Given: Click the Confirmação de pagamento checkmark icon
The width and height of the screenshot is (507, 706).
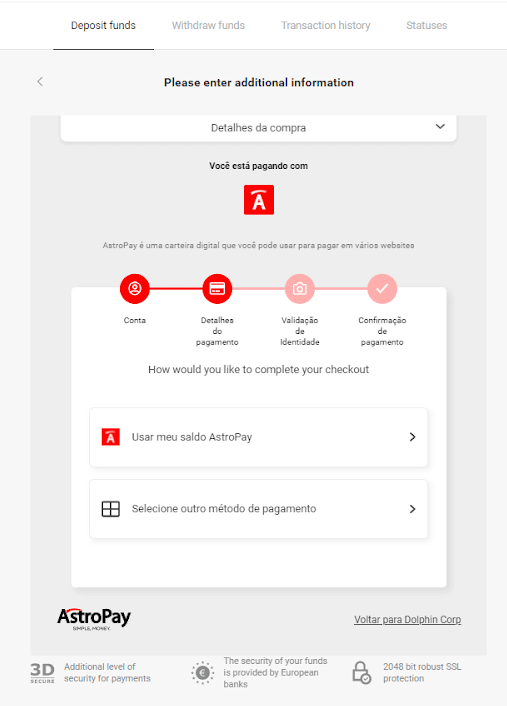Looking at the screenshot, I should click(x=382, y=289).
